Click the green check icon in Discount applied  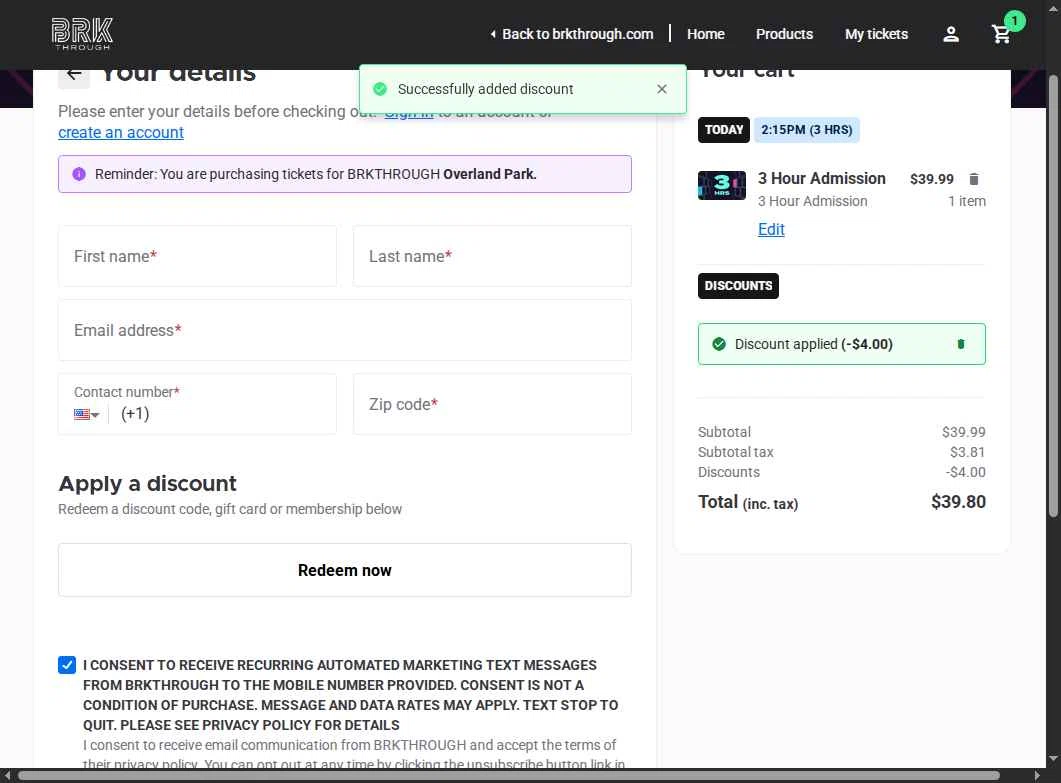click(719, 344)
